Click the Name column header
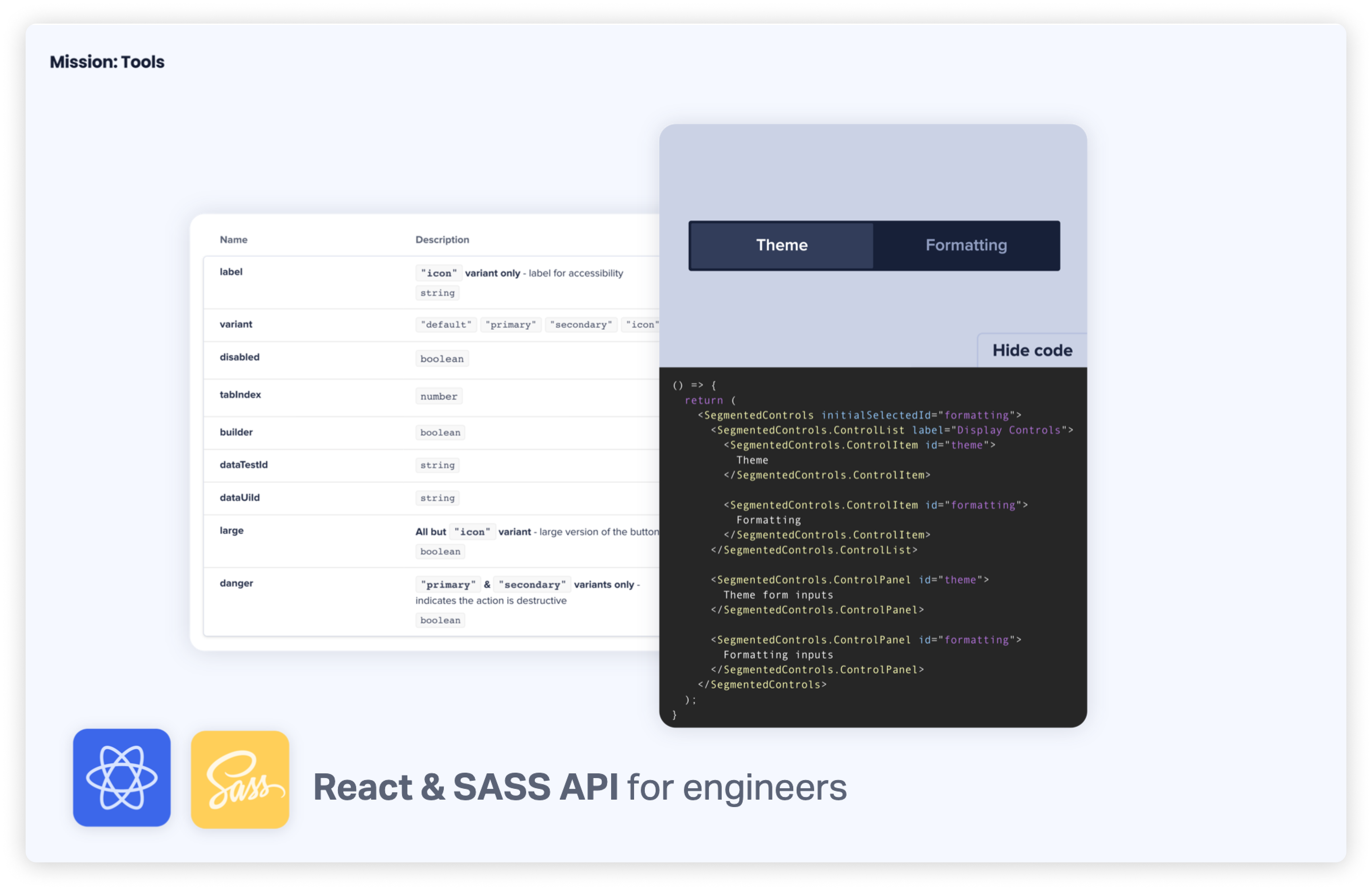The width and height of the screenshot is (1372, 890). coord(233,240)
